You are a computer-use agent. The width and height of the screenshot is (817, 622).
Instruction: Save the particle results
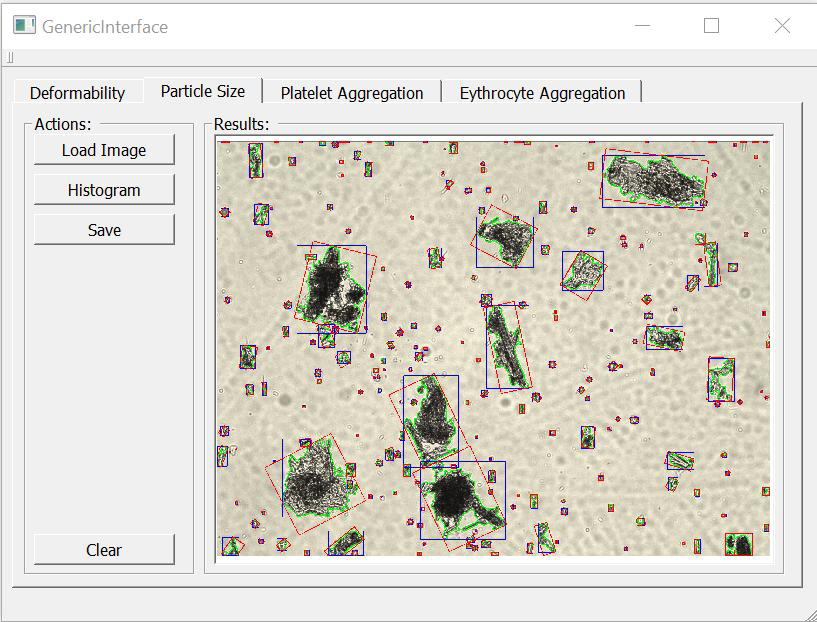(x=104, y=230)
